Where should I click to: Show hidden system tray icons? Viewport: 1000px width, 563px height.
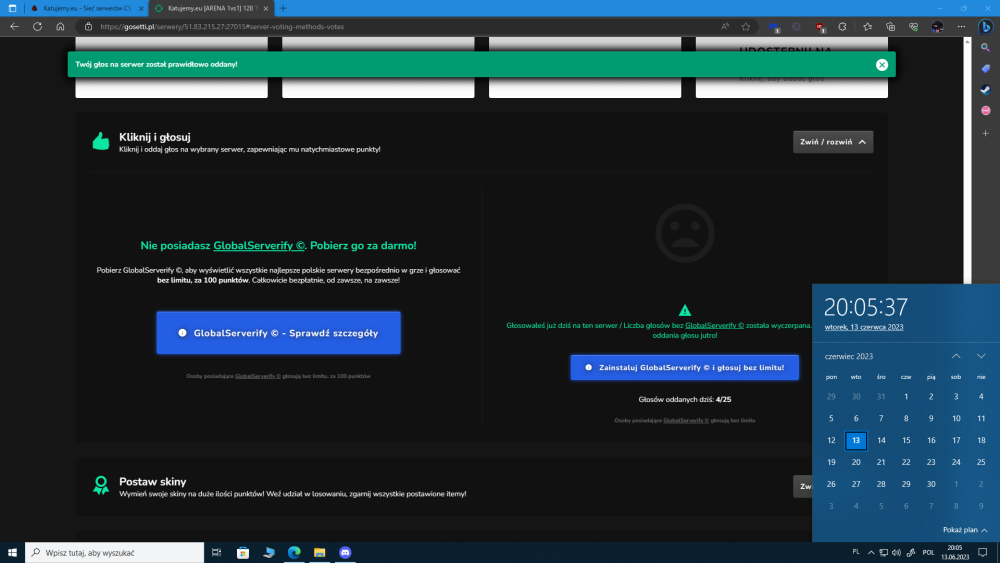[871, 553]
